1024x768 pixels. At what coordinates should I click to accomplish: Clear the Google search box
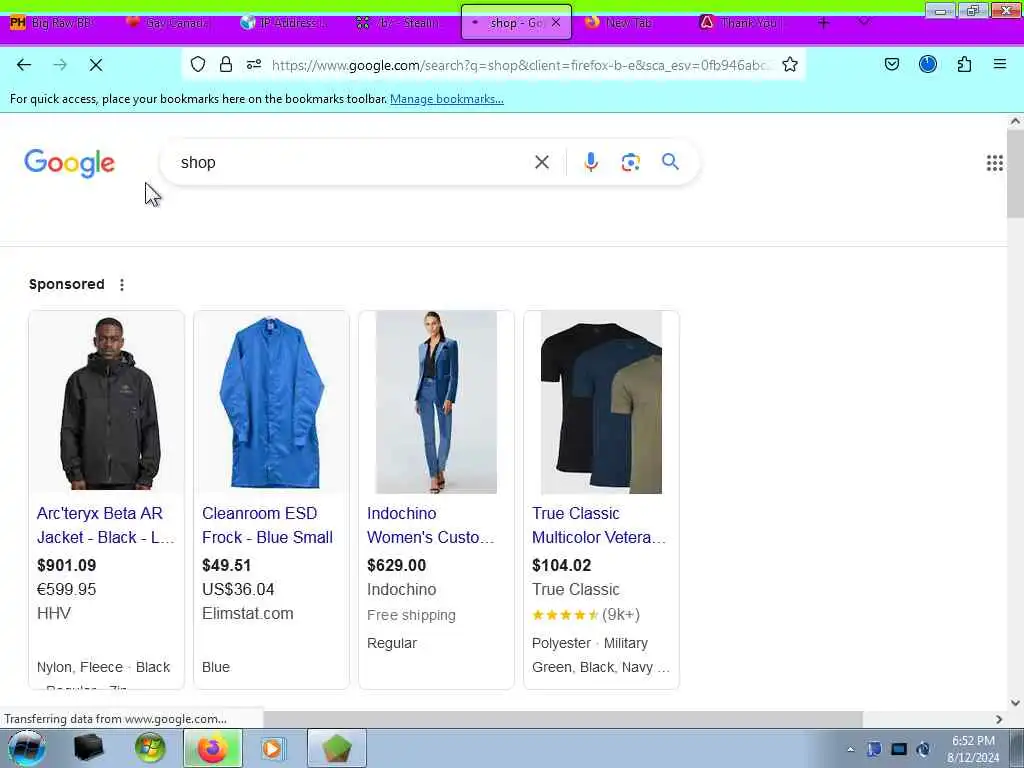point(542,162)
